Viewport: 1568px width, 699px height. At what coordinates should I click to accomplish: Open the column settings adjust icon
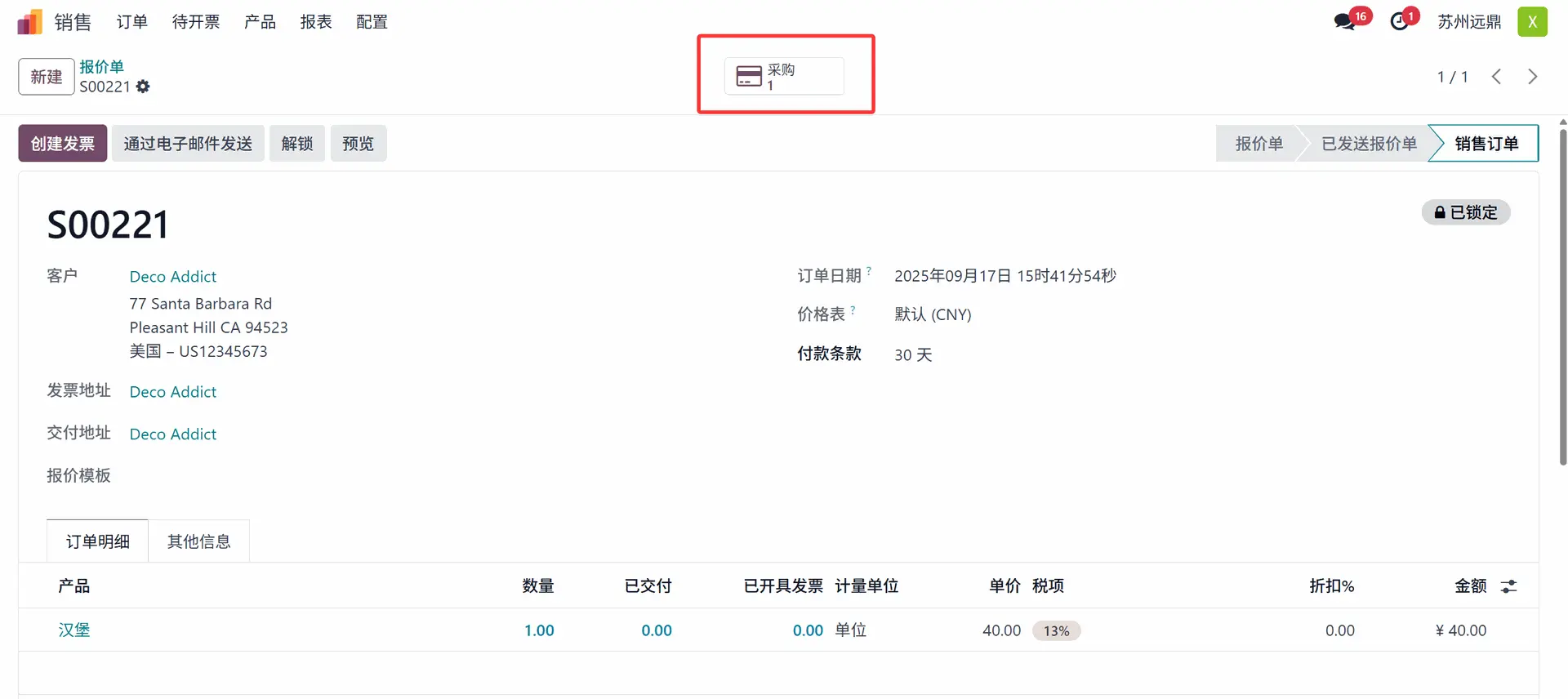(x=1508, y=586)
